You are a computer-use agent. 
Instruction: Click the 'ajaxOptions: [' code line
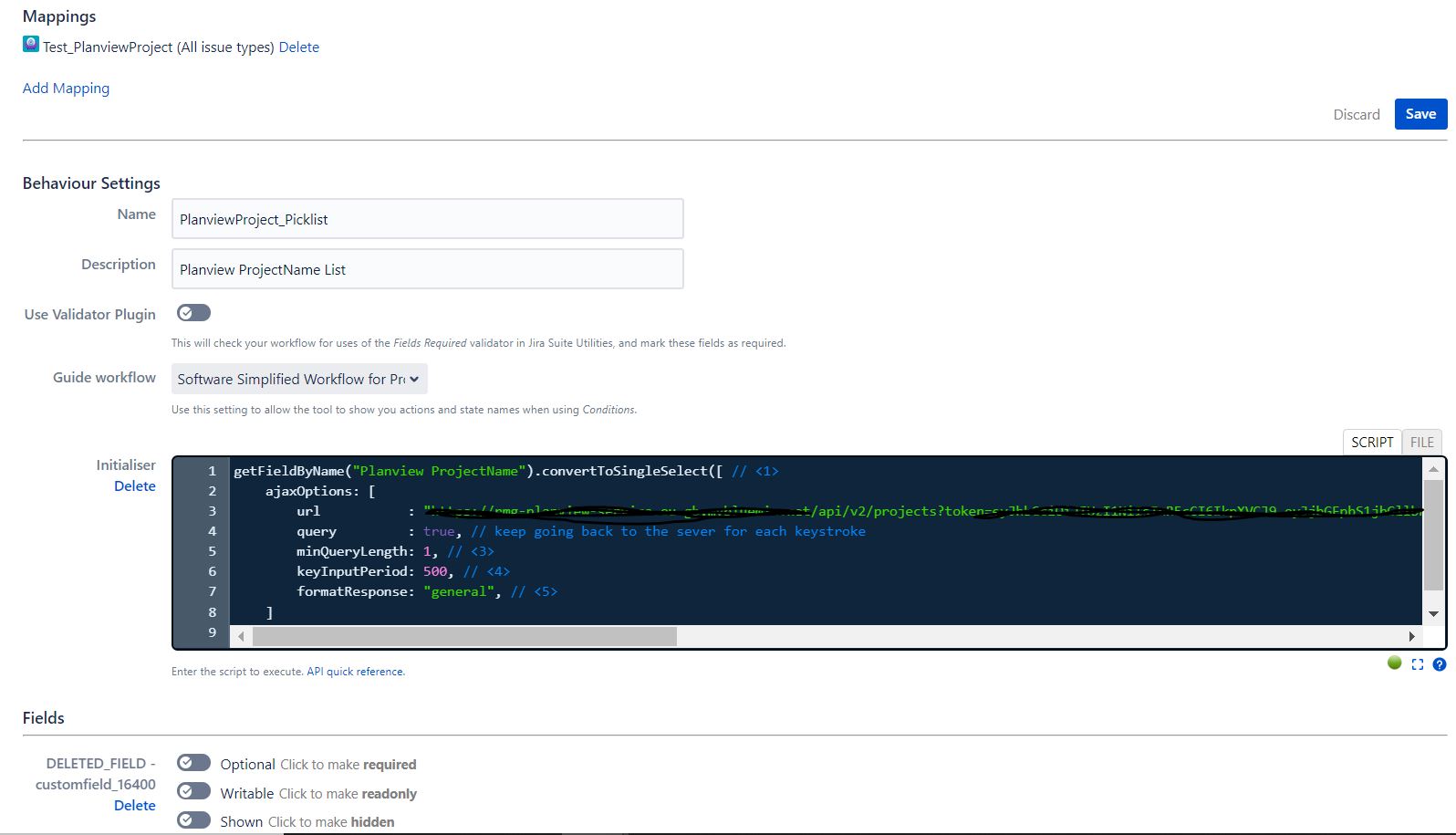tap(320, 491)
